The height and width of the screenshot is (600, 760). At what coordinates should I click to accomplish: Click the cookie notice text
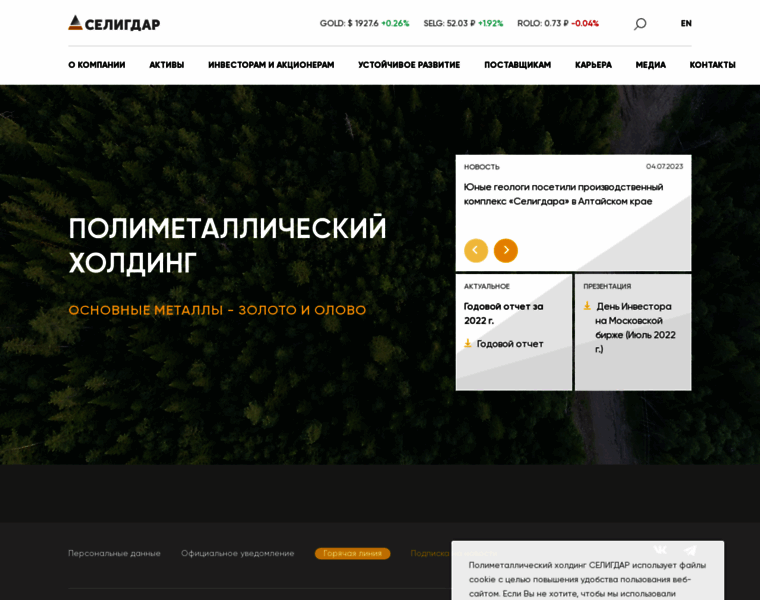(x=587, y=579)
